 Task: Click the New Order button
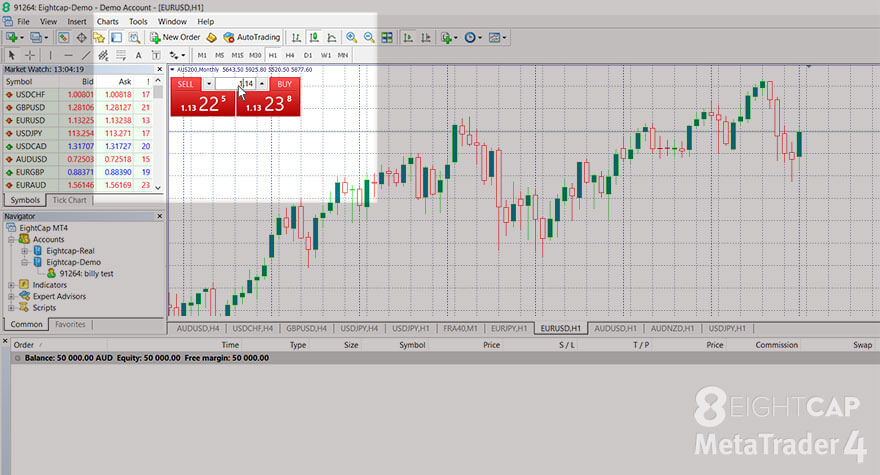175,38
